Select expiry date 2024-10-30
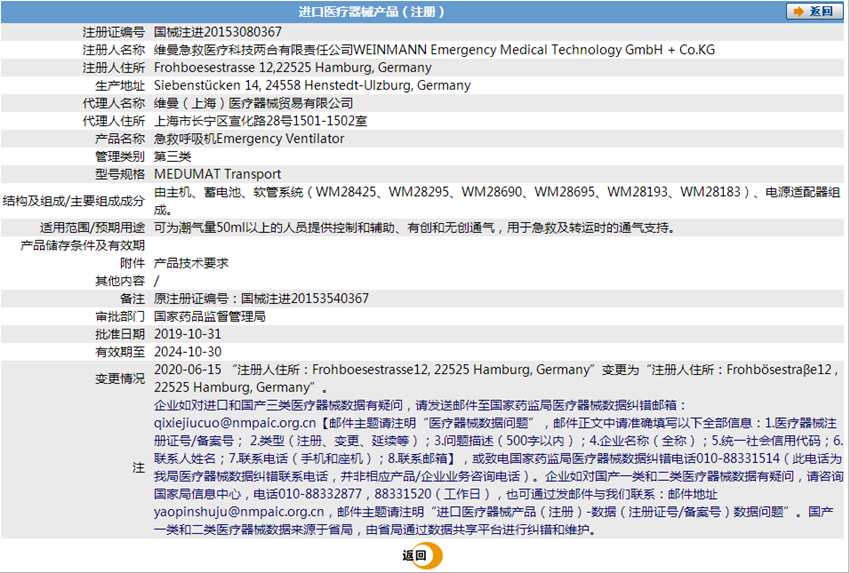Image resolution: width=850 pixels, height=573 pixels. pos(188,352)
